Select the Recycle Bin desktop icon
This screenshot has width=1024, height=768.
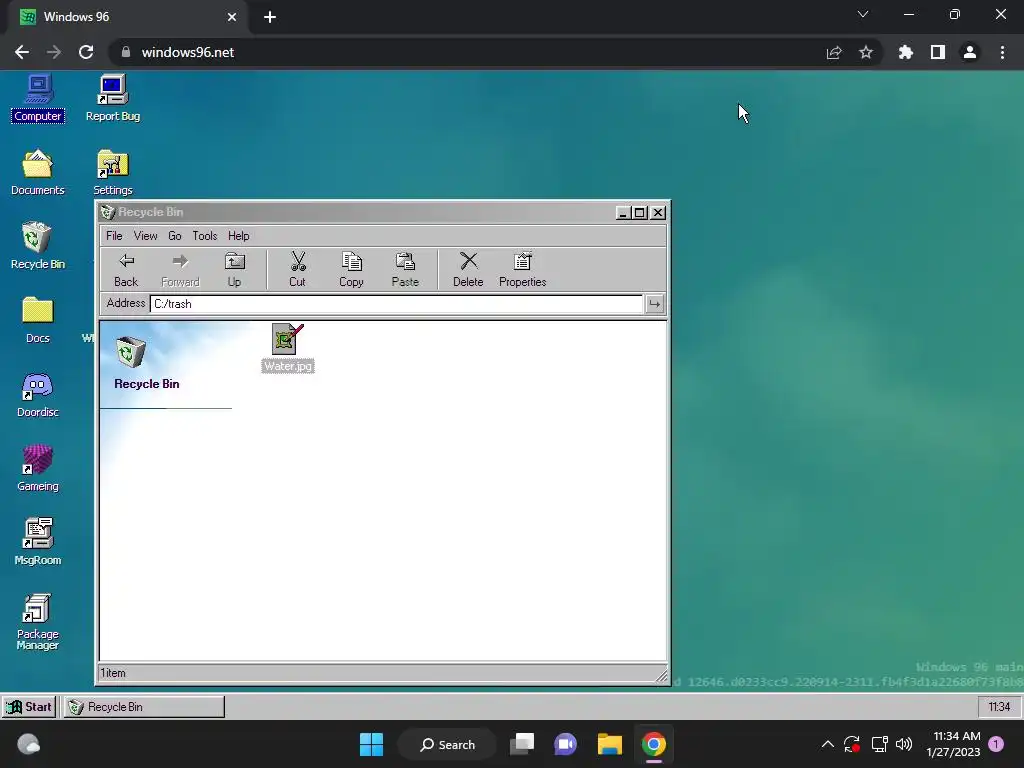pyautogui.click(x=38, y=246)
